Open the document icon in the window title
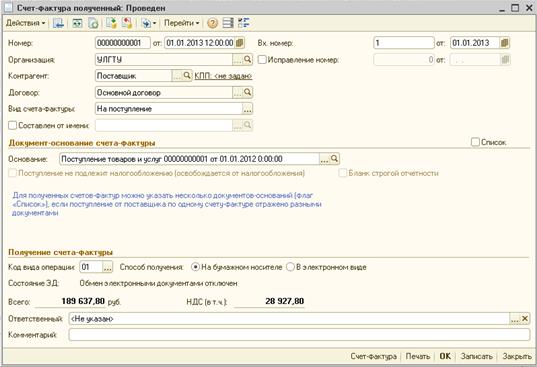The height and width of the screenshot is (367, 537). pos(9,8)
